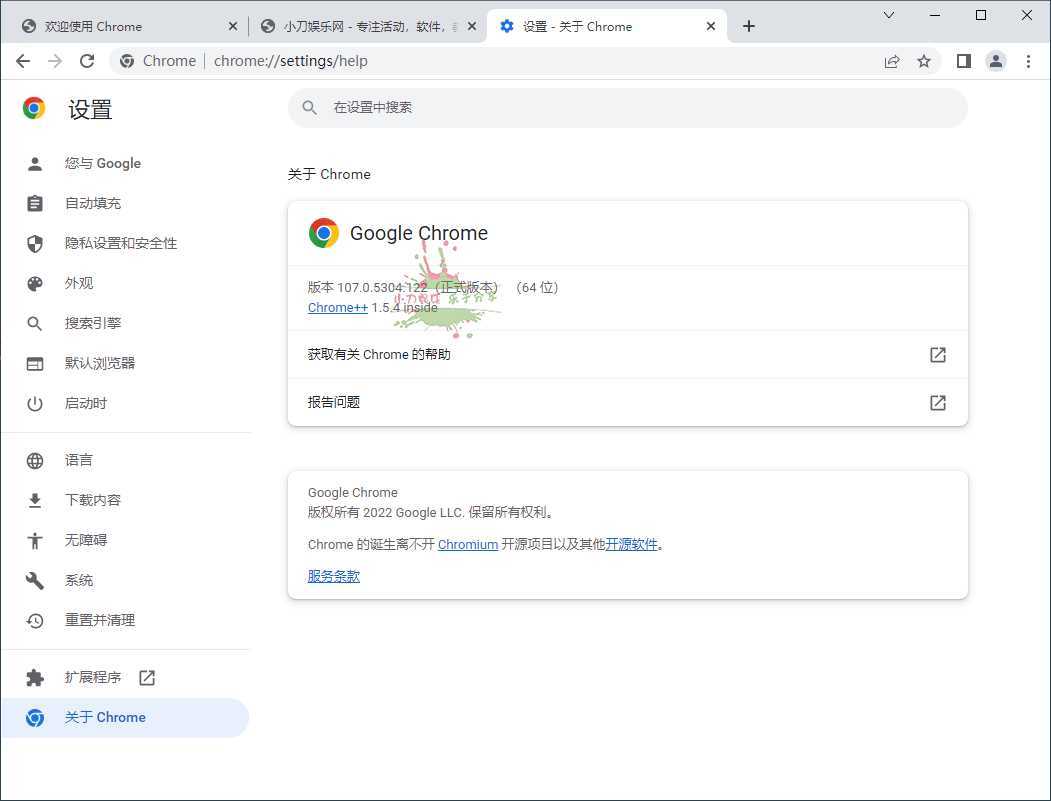Open 扩展程序 from the sidebar
The image size is (1051, 801).
click(93, 678)
